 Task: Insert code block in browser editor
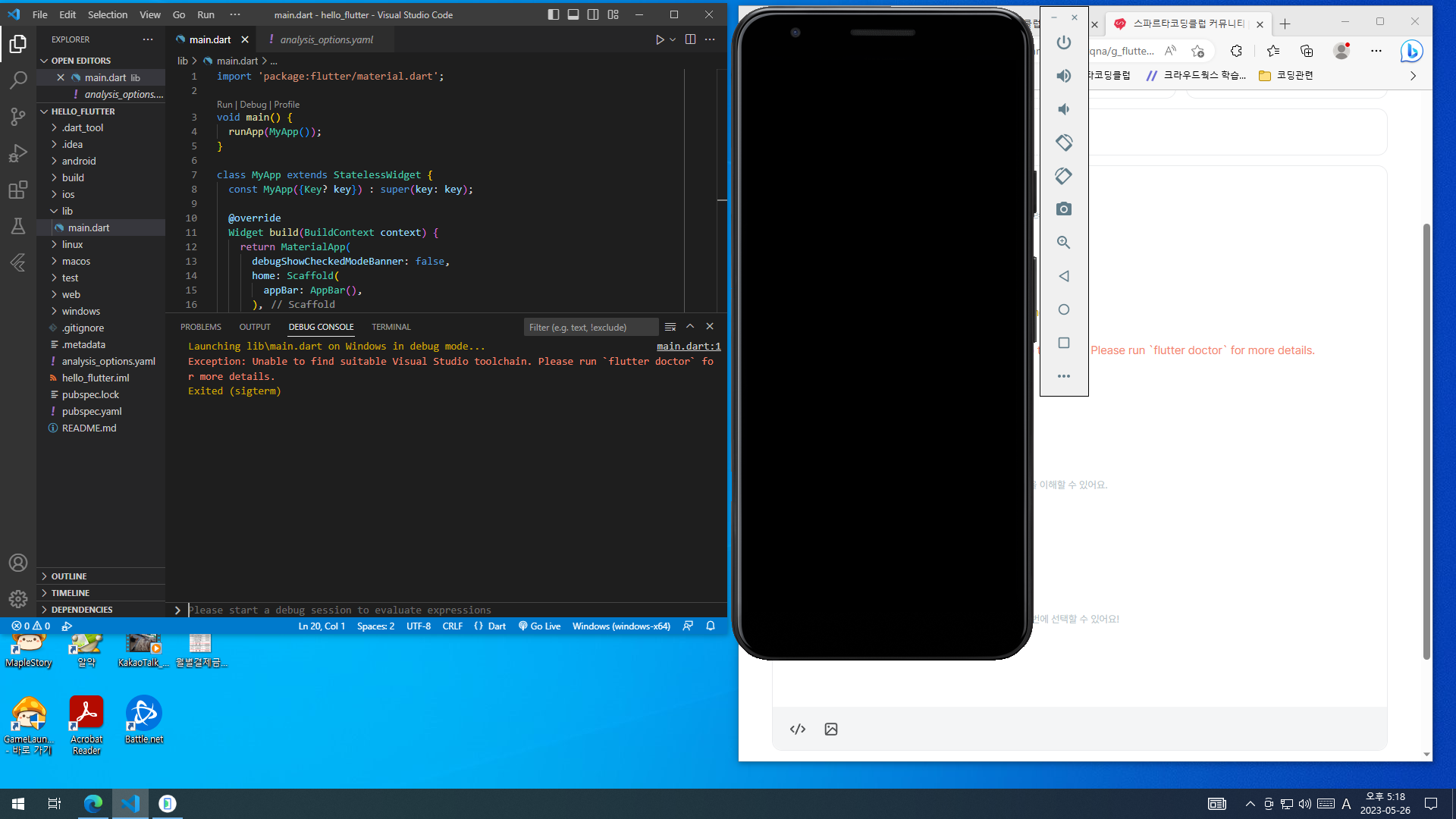[798, 729]
